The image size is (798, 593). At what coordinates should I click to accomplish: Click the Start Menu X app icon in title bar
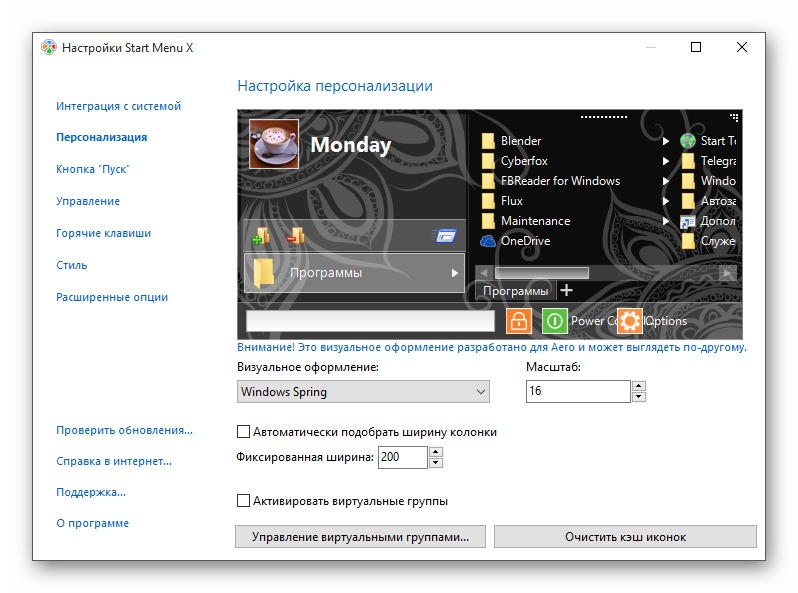(x=49, y=47)
